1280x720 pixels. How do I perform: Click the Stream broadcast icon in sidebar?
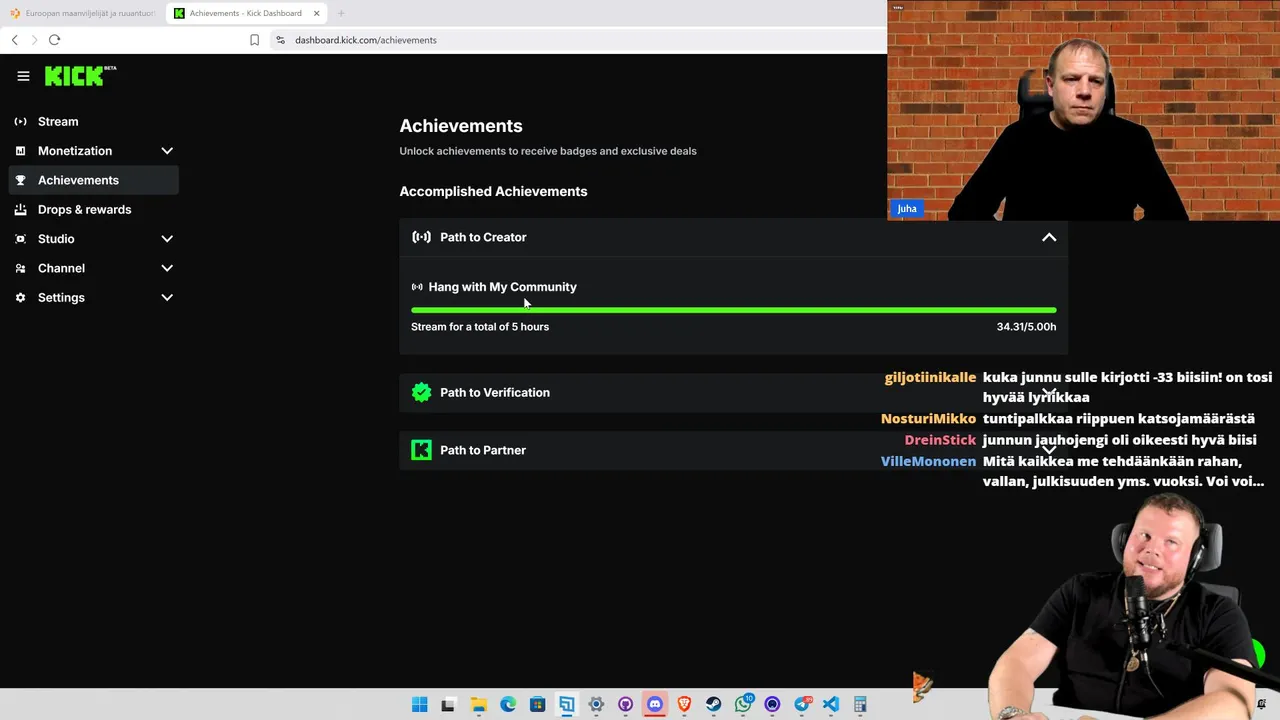20,121
